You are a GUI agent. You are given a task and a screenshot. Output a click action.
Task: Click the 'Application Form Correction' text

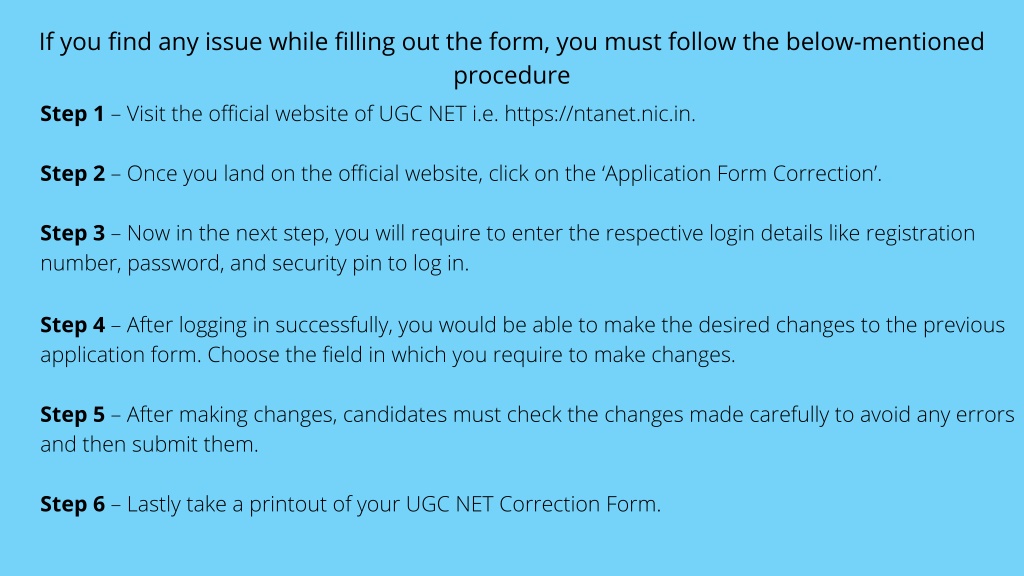pyautogui.click(x=741, y=174)
